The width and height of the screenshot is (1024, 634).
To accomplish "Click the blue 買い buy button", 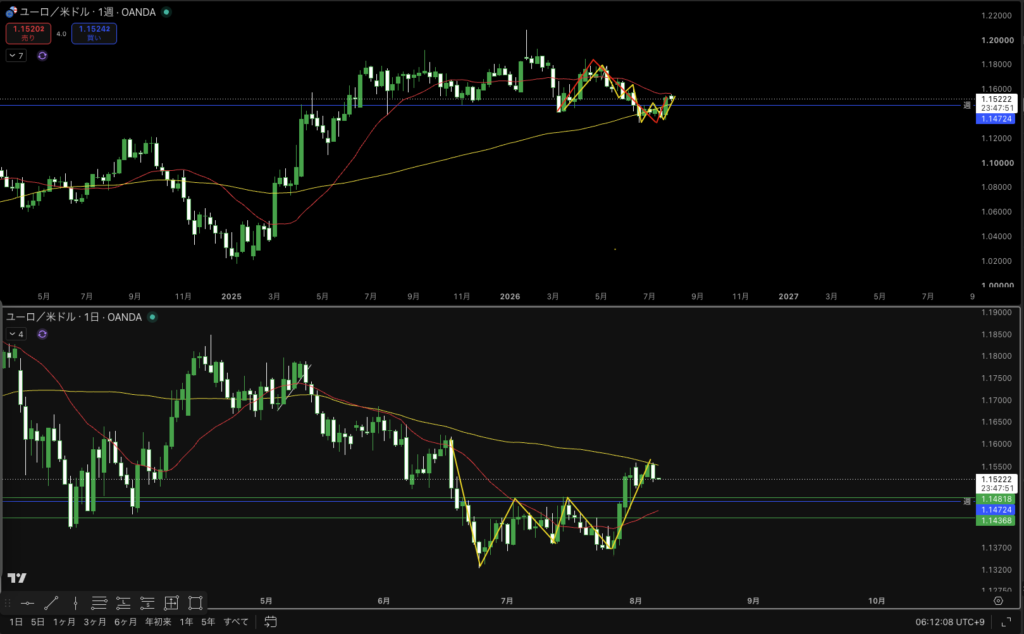I will pyautogui.click(x=94, y=33).
